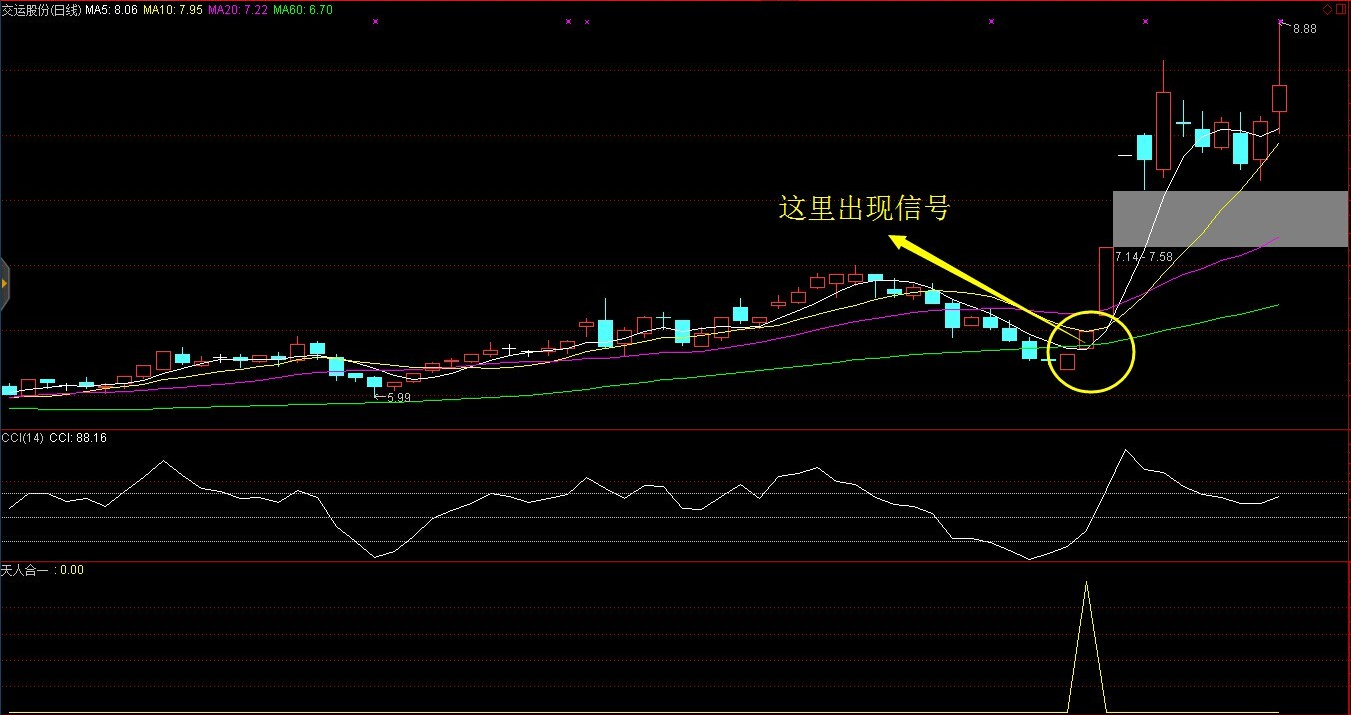
Task: Click the gray price gap rectangle
Action: click(x=1231, y=218)
